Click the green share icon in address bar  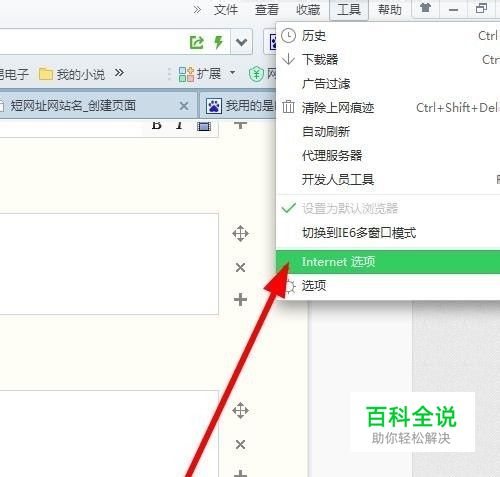tap(196, 42)
